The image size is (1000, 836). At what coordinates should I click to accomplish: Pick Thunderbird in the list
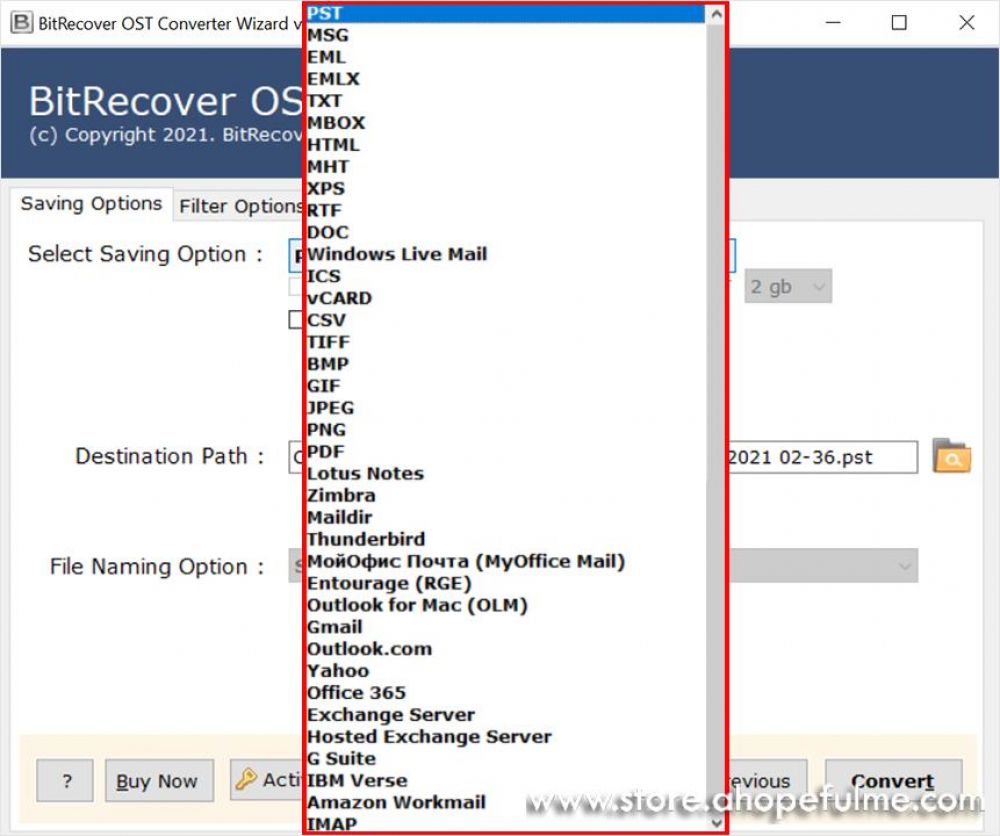coord(506,539)
